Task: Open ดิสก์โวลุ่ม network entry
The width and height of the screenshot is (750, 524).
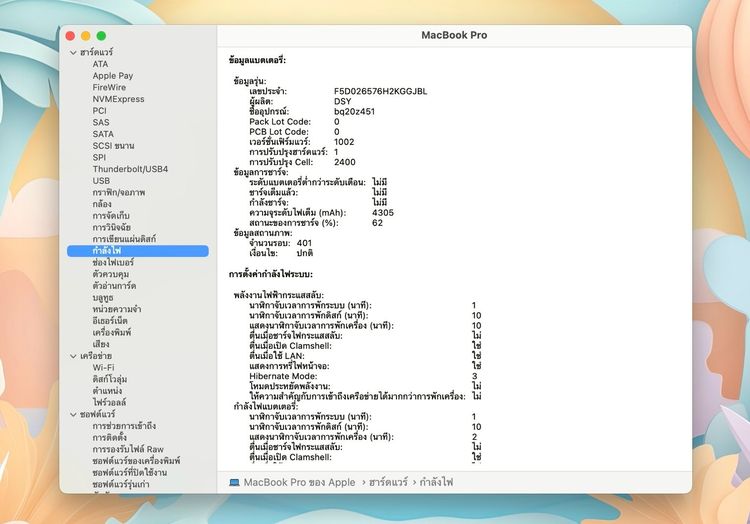Action: click(110, 380)
